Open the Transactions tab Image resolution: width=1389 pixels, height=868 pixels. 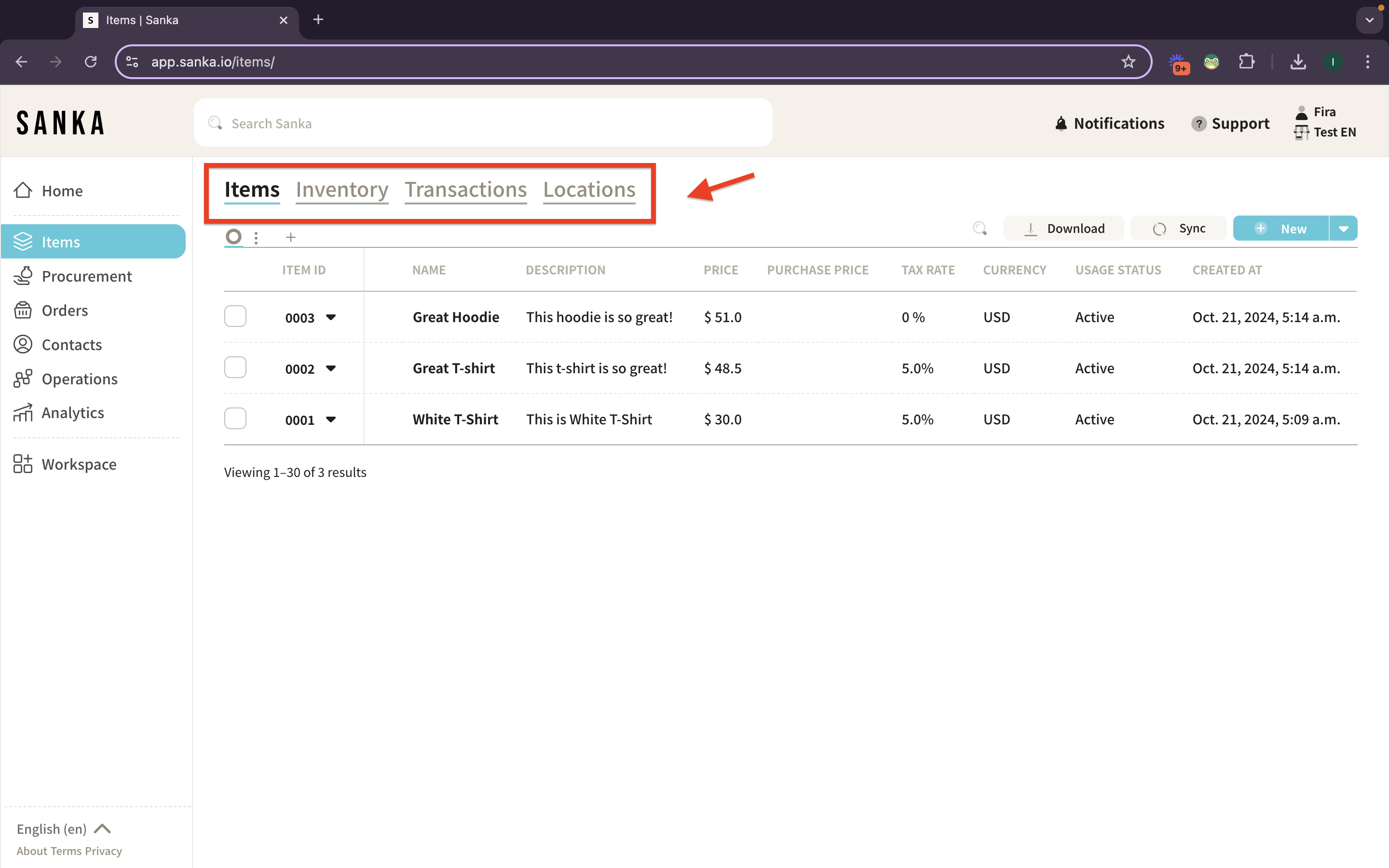pyautogui.click(x=465, y=190)
